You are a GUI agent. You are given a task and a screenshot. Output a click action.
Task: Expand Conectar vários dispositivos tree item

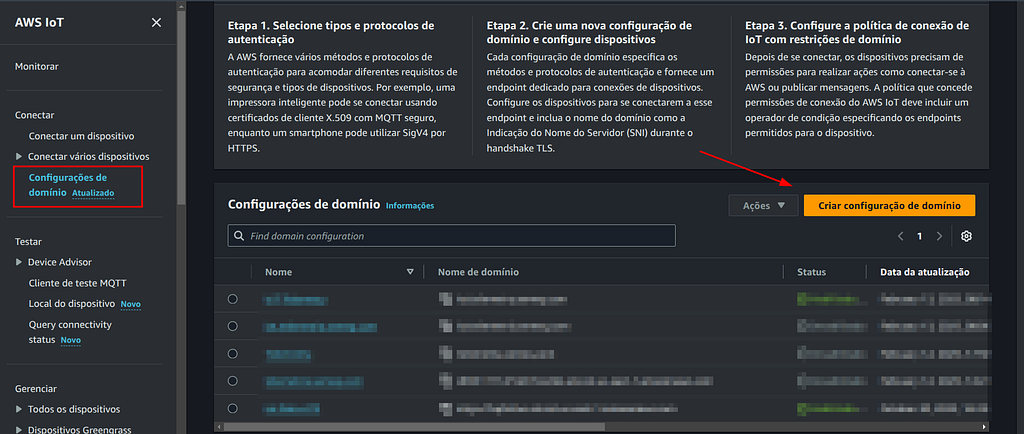[19, 157]
